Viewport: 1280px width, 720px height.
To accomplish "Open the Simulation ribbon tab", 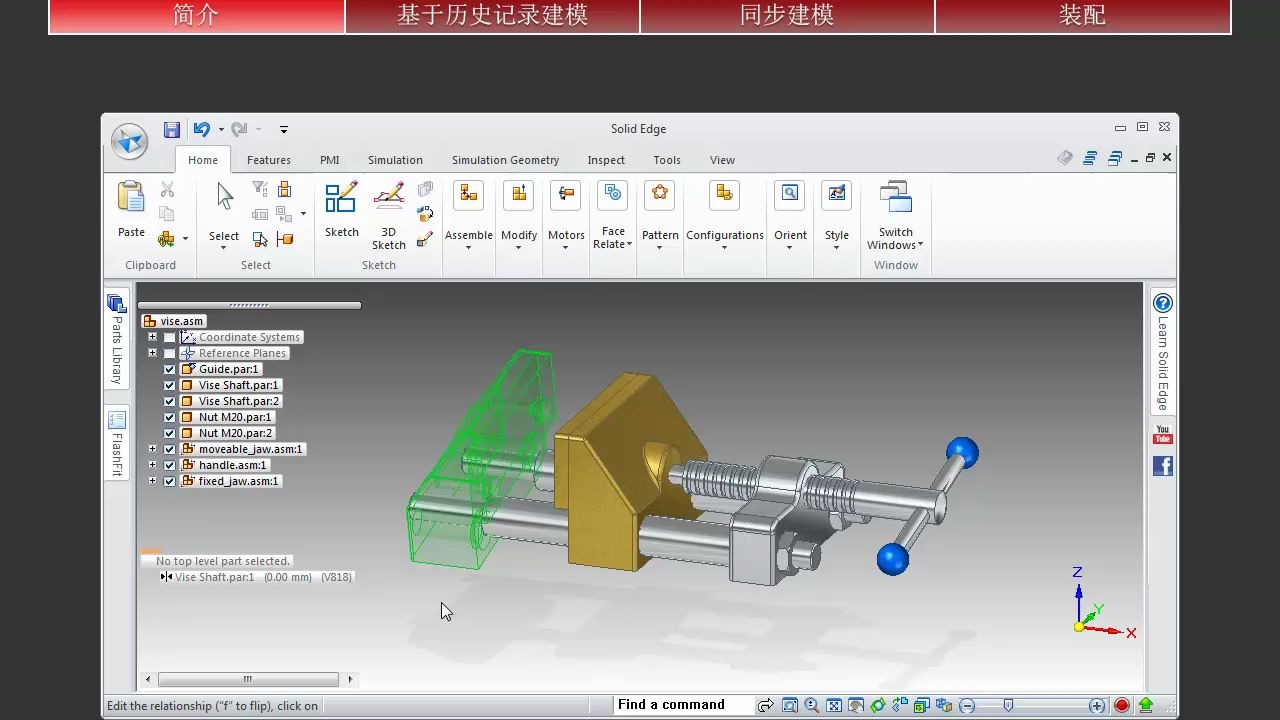I will 395,160.
